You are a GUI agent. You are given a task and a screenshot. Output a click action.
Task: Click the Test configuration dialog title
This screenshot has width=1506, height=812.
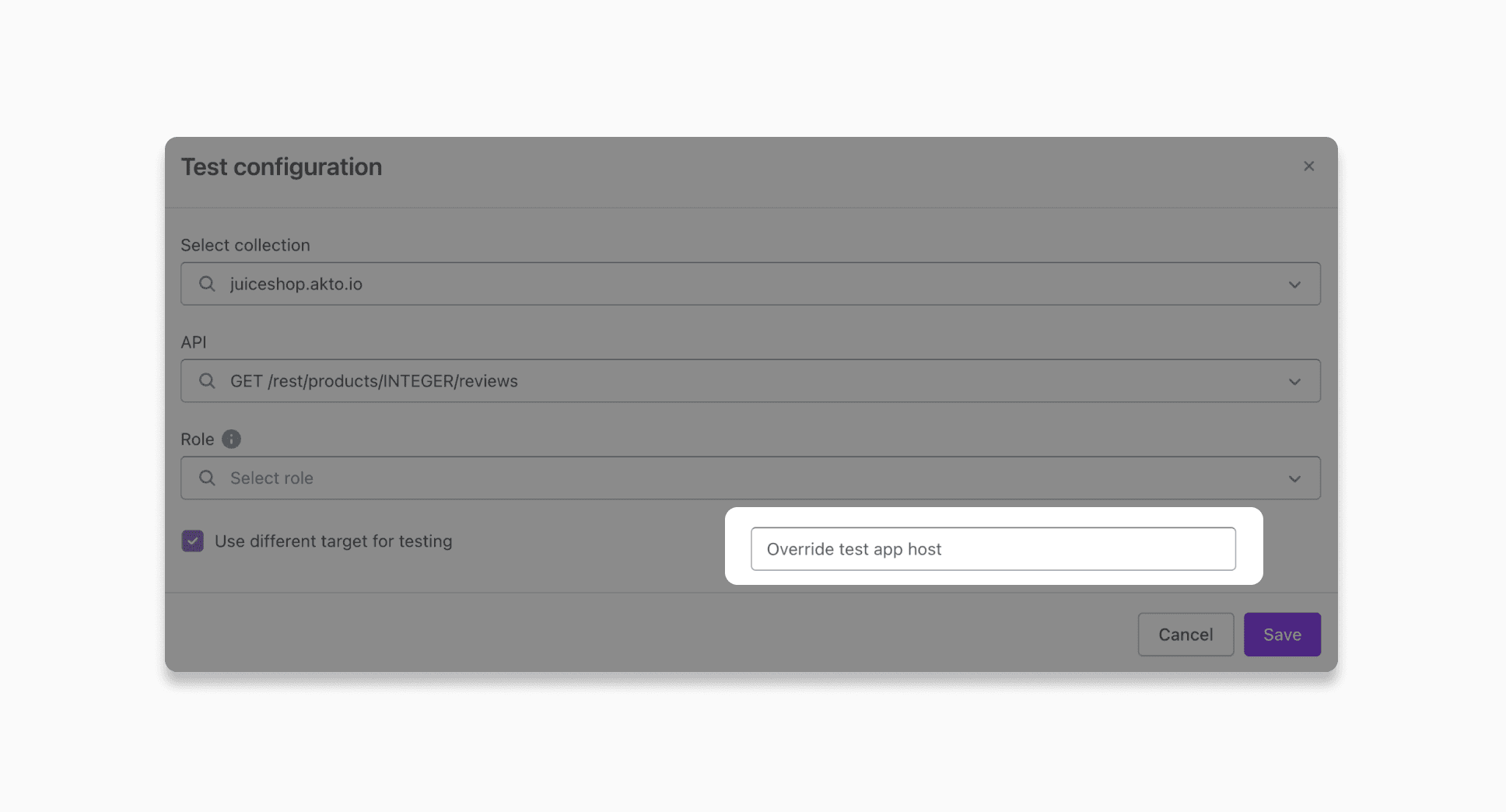(282, 166)
